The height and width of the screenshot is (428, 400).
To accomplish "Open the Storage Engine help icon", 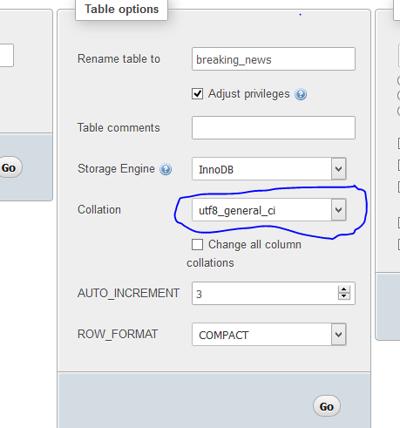I will [x=166, y=169].
